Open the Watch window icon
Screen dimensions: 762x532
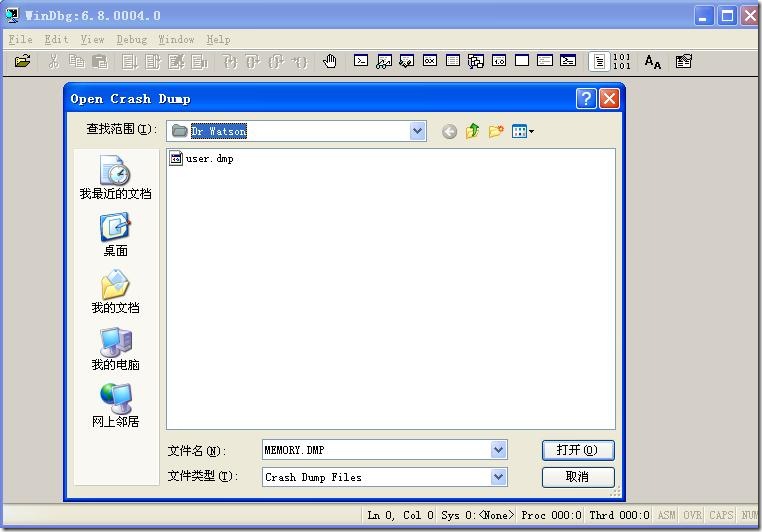pyautogui.click(x=384, y=61)
